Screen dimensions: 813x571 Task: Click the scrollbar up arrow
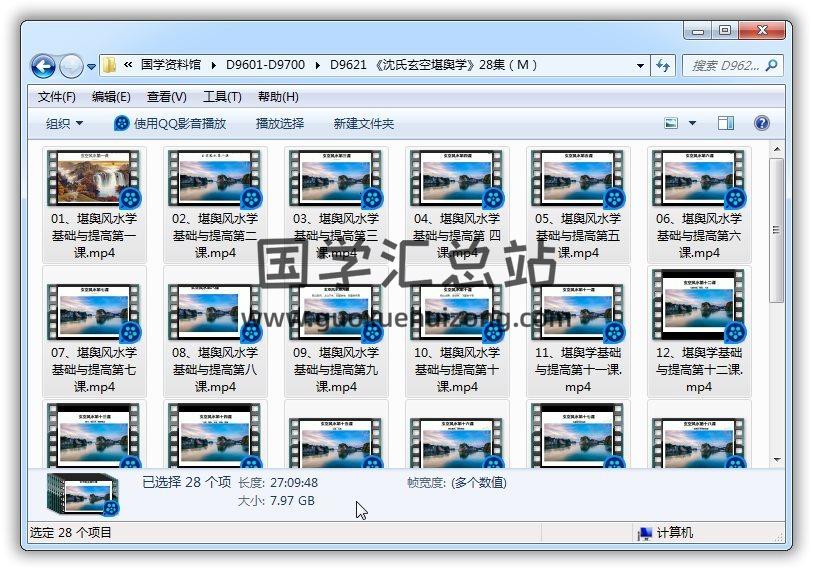[777, 149]
